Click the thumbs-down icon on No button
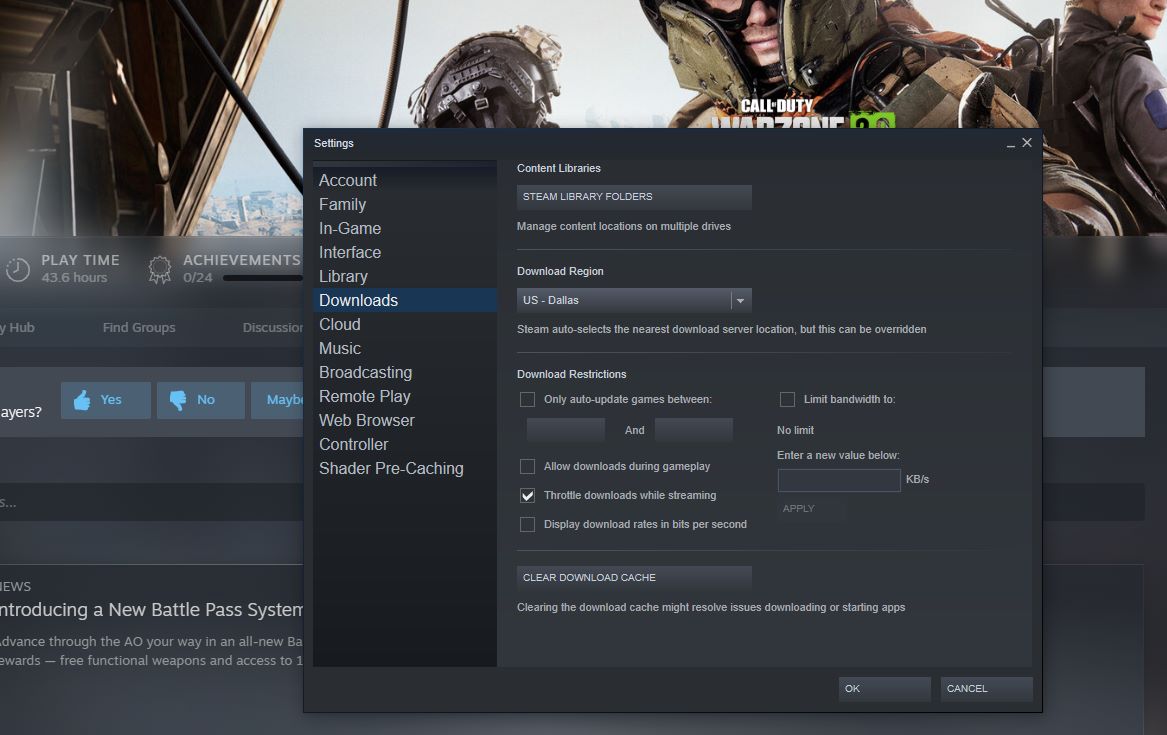The width and height of the screenshot is (1167, 735). (x=178, y=400)
